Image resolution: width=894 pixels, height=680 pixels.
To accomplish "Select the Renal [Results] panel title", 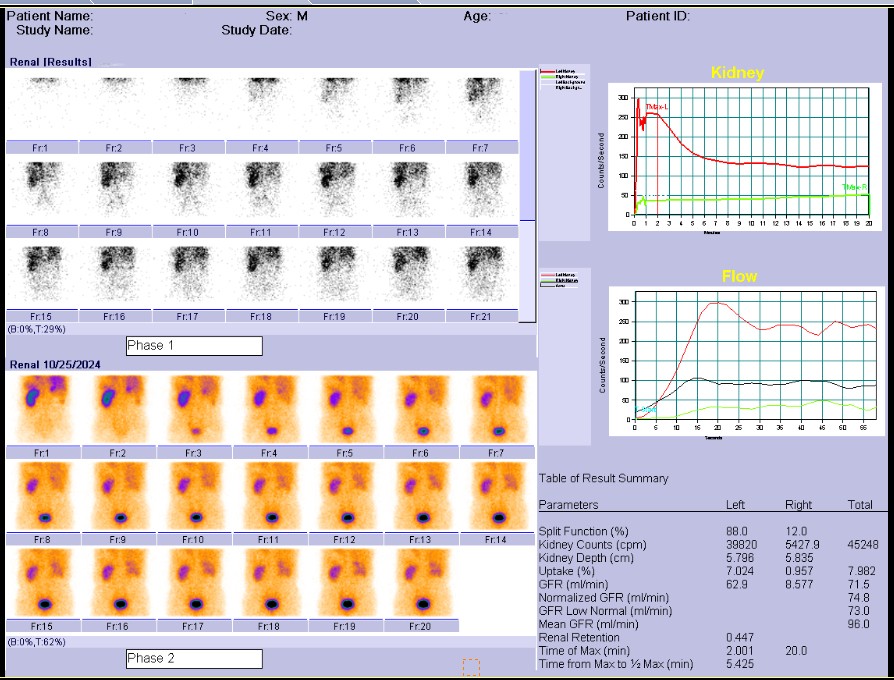I will point(50,62).
